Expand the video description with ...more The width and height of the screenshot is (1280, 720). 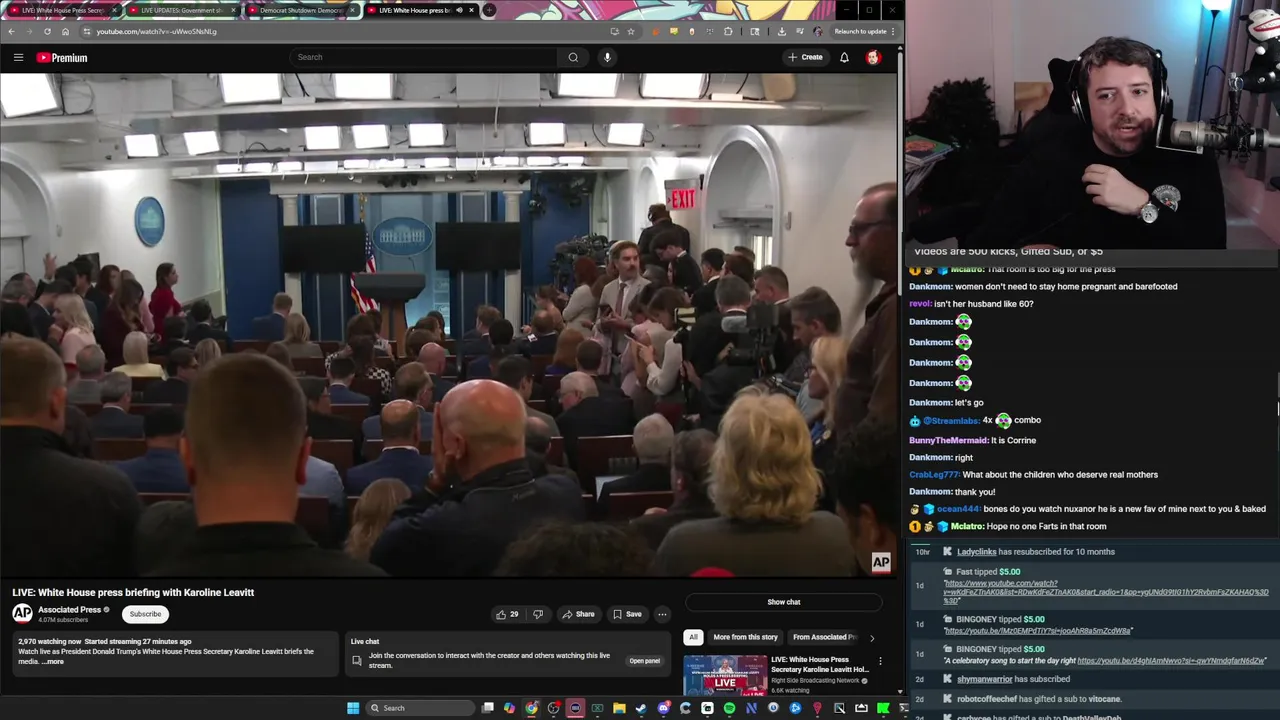[x=52, y=661]
